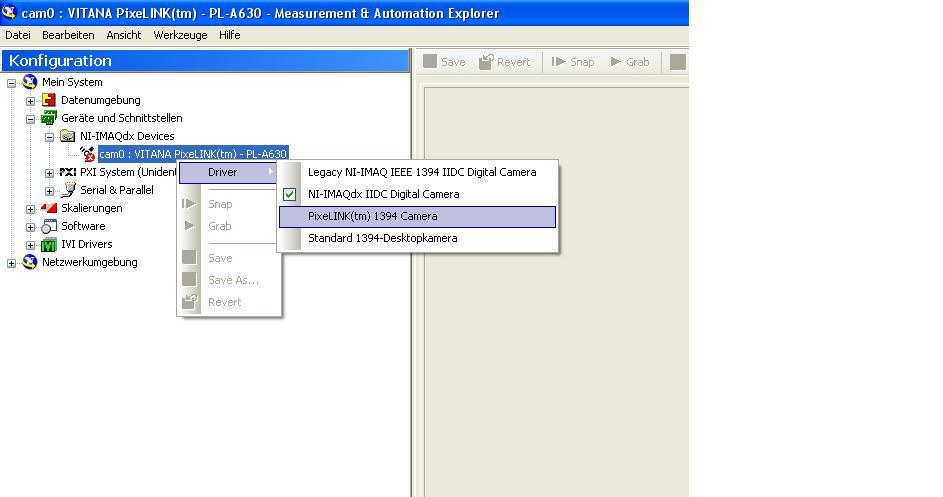This screenshot has height=497, width=943.
Task: Click the Snap icon in context menu
Action: tap(189, 204)
